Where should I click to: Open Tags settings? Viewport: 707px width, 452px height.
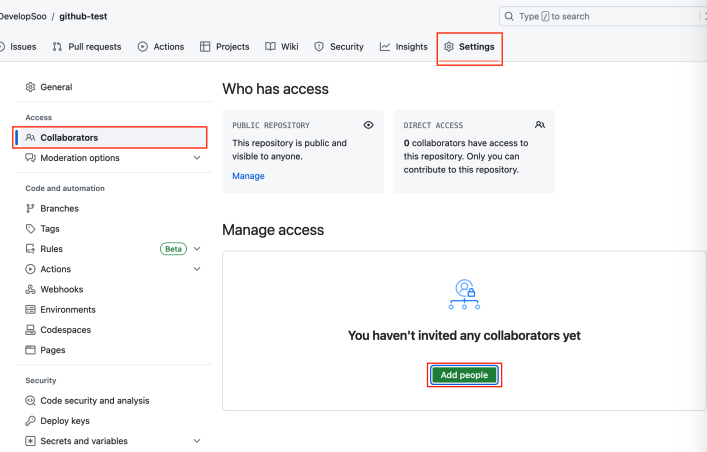113,229
